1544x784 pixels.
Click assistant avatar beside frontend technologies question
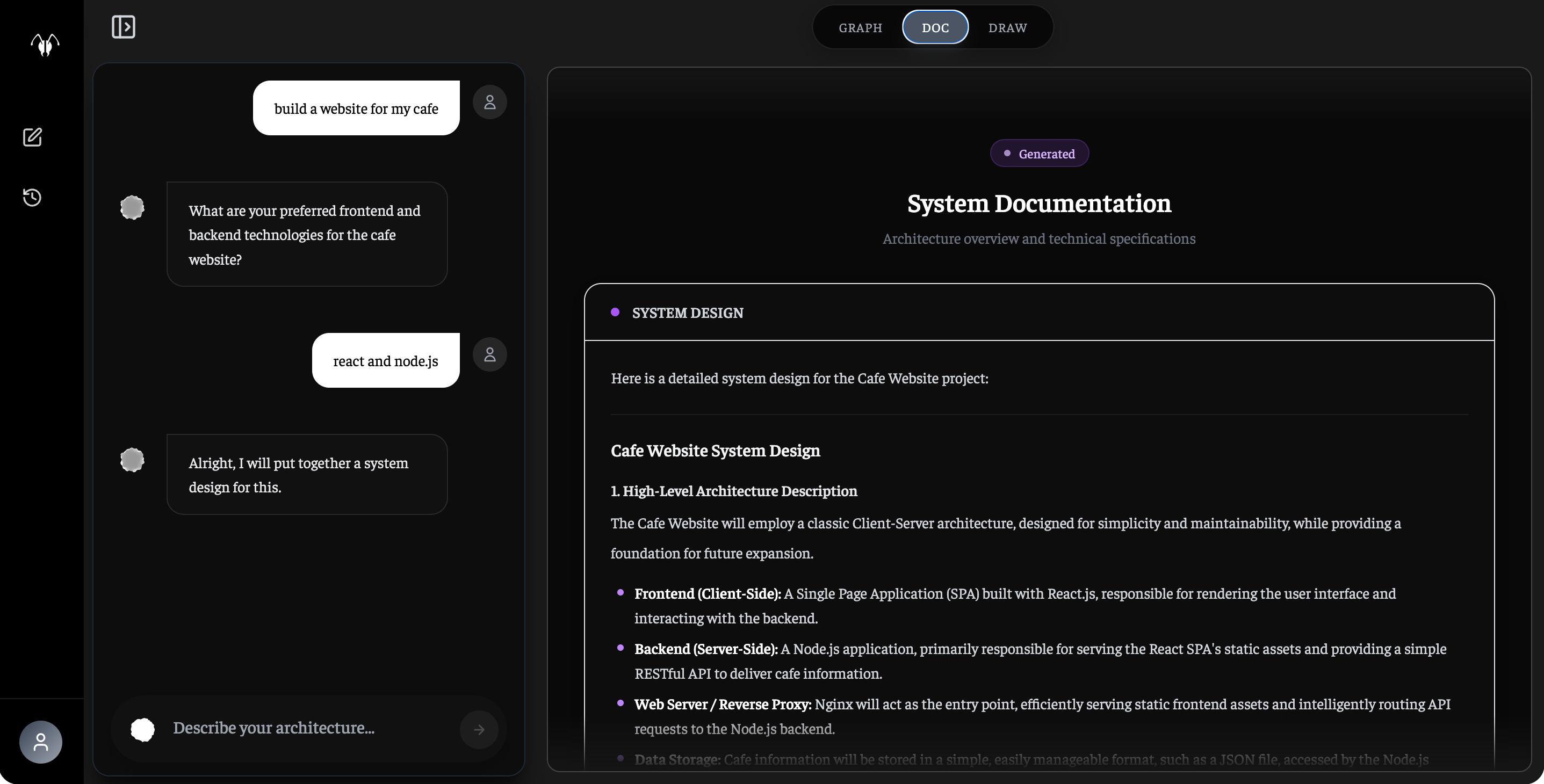(133, 208)
